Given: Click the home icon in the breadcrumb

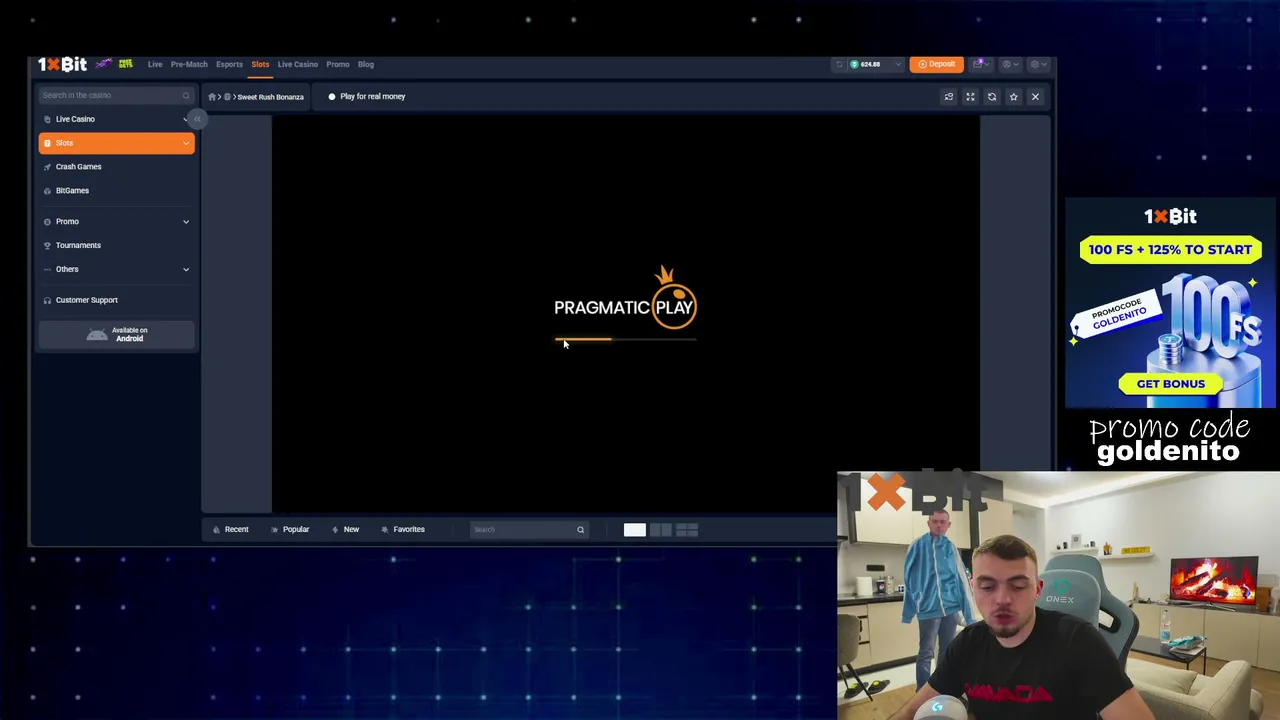Looking at the screenshot, I should pos(212,97).
